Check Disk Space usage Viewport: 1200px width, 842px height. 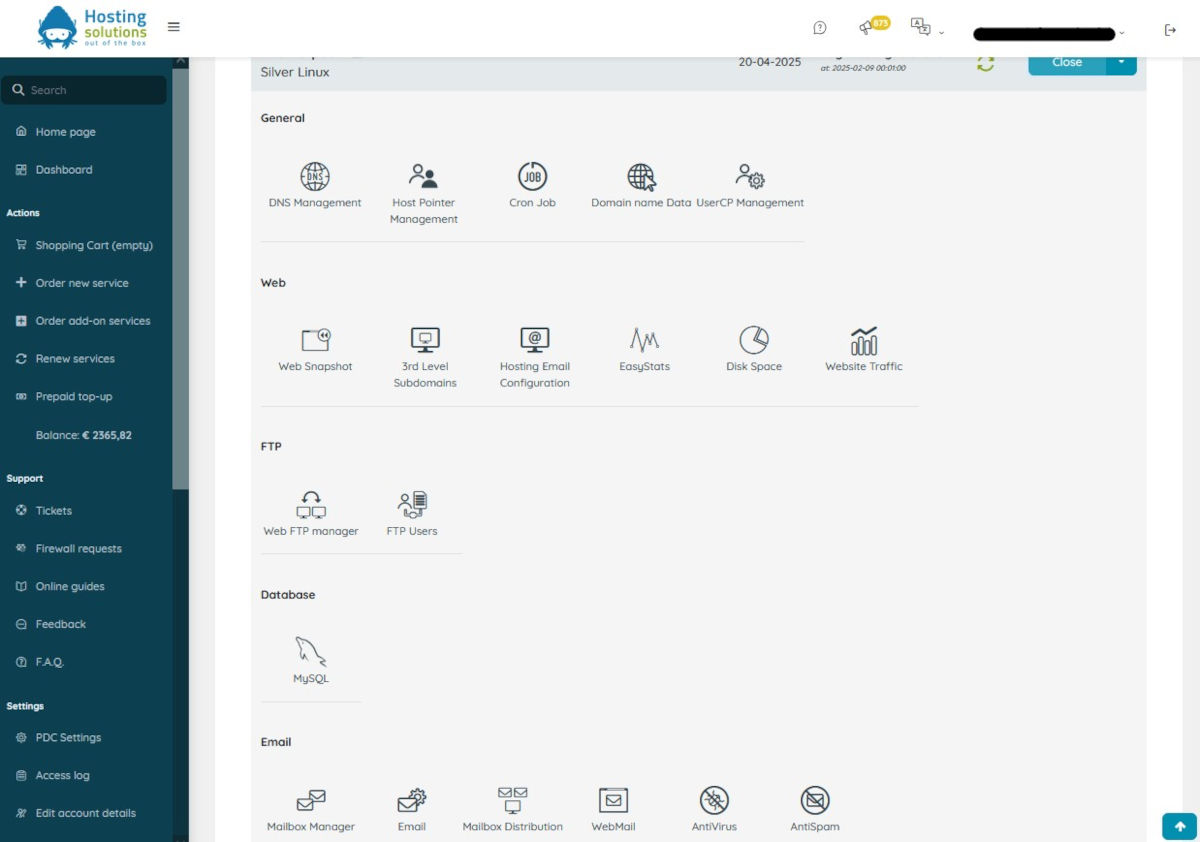pyautogui.click(x=753, y=341)
